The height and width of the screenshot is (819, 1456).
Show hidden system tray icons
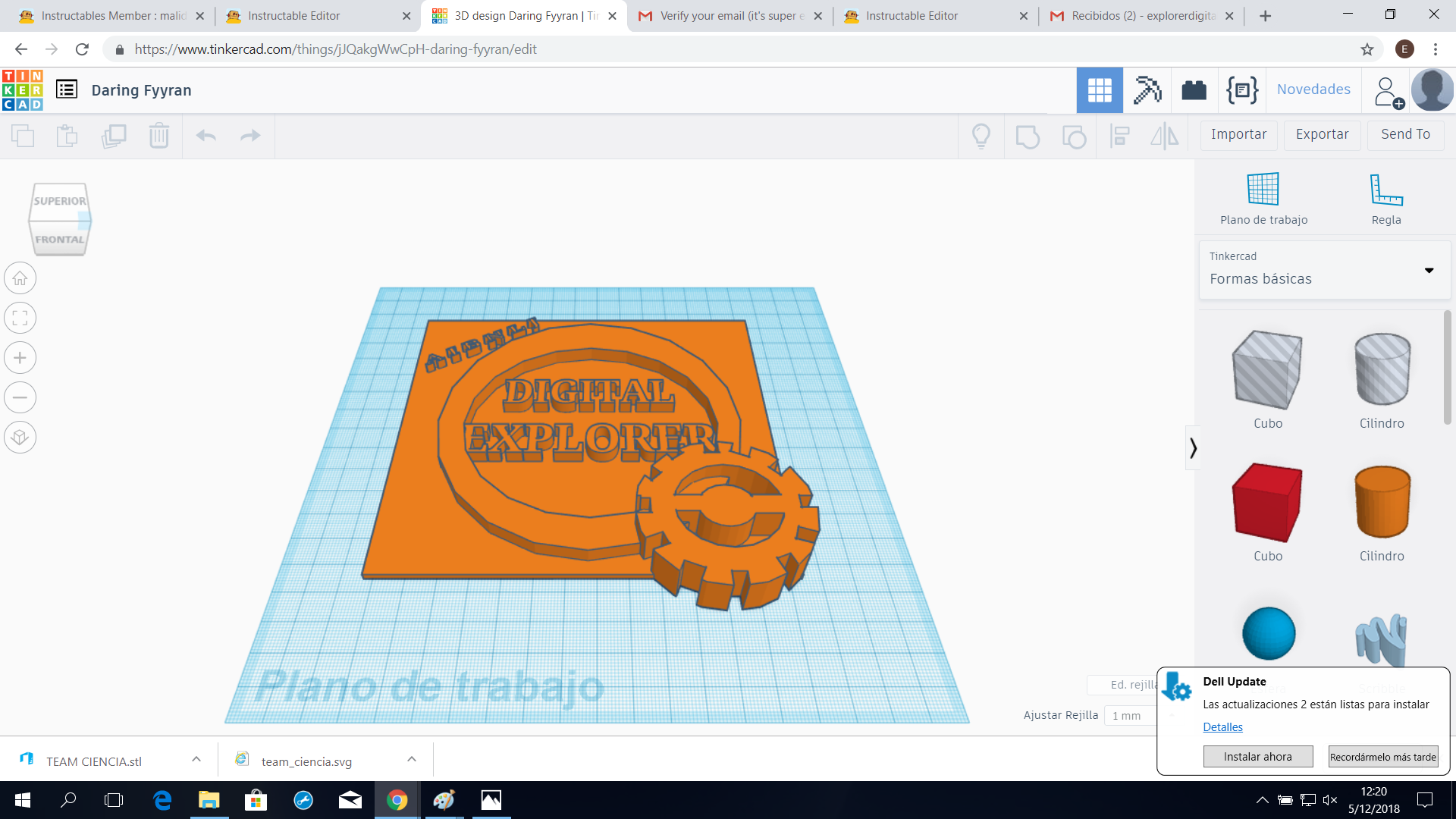[1262, 800]
